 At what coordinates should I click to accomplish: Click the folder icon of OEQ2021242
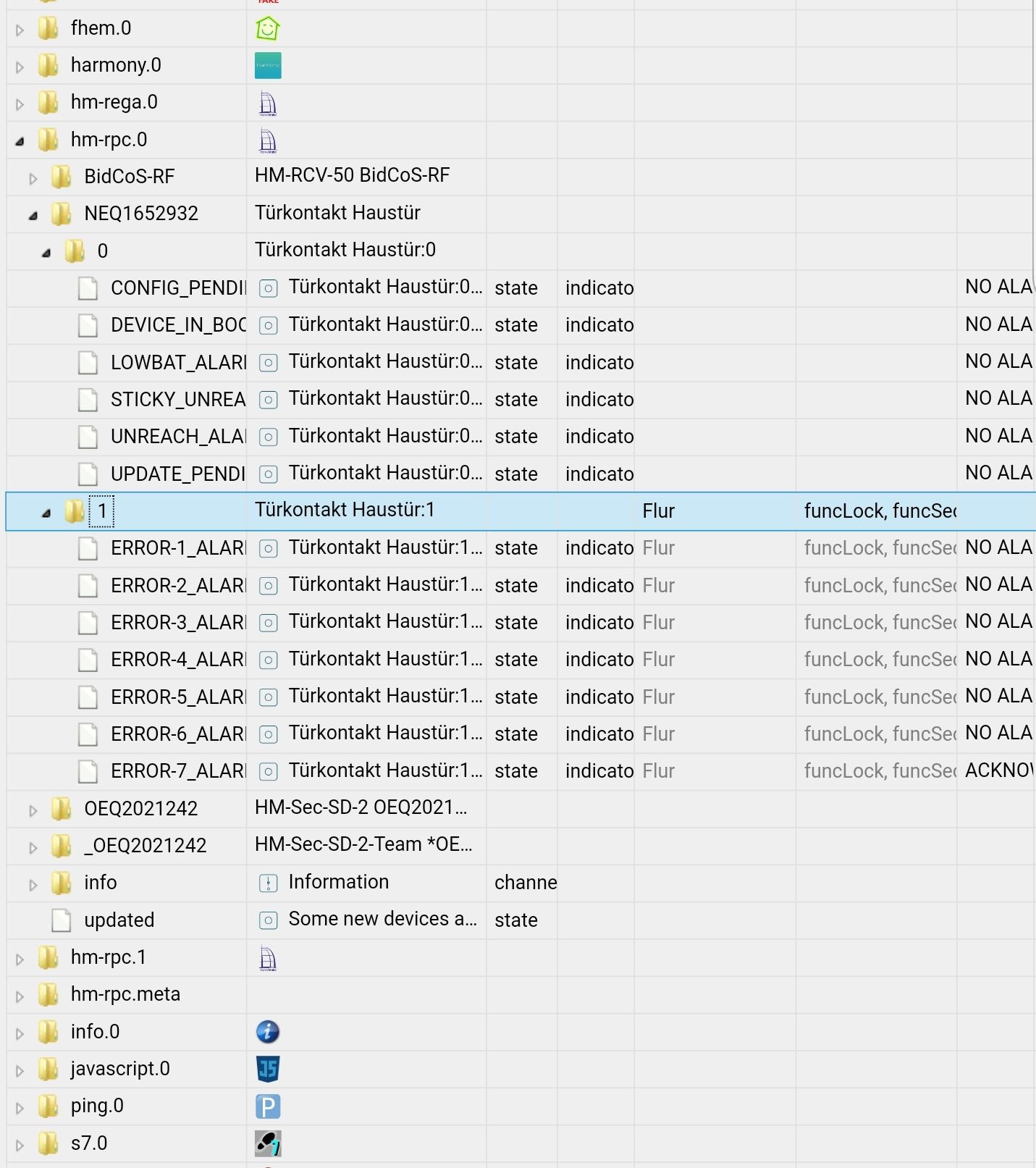[x=62, y=809]
